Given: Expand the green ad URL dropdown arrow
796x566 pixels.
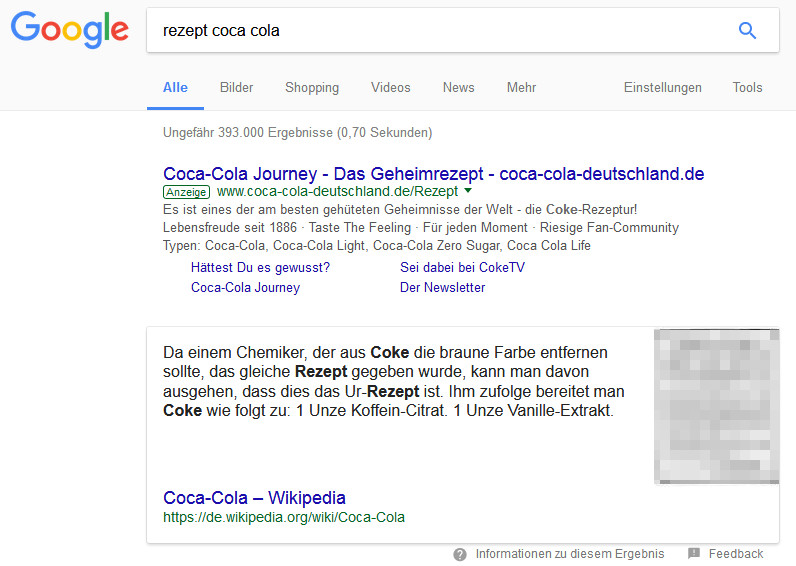Looking at the screenshot, I should [x=468, y=191].
